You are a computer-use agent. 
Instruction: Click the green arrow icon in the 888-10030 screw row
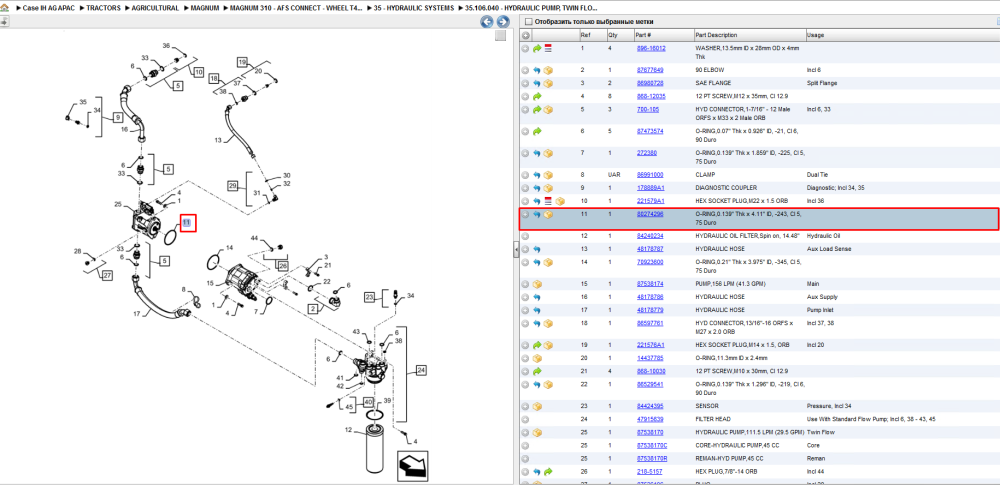pos(536,371)
